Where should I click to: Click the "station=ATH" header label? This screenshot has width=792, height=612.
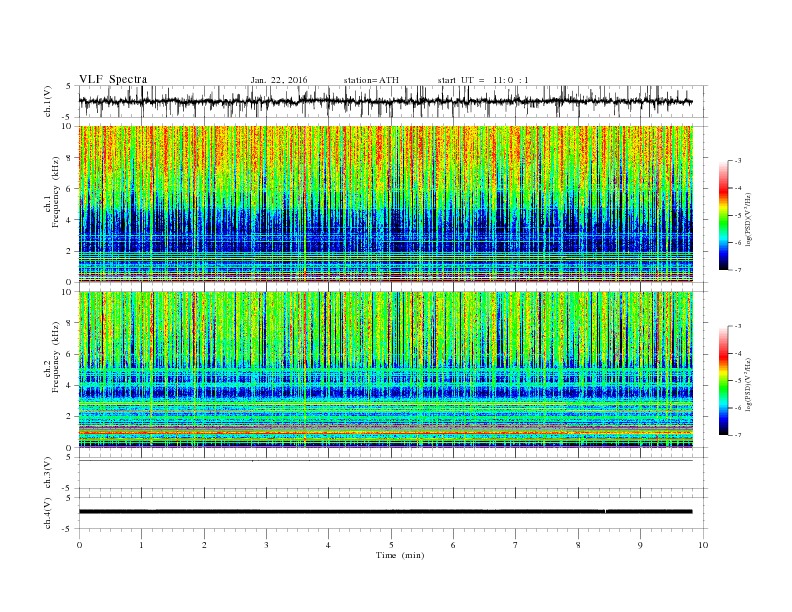coord(371,80)
